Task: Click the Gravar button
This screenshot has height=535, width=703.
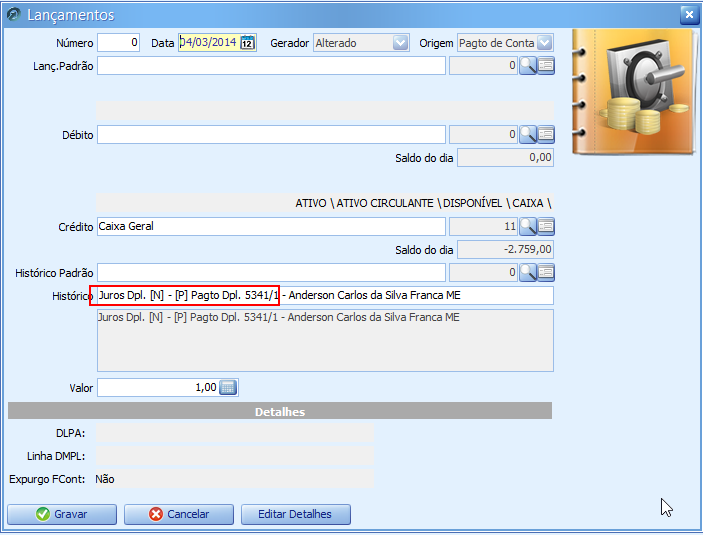Action: (62, 514)
